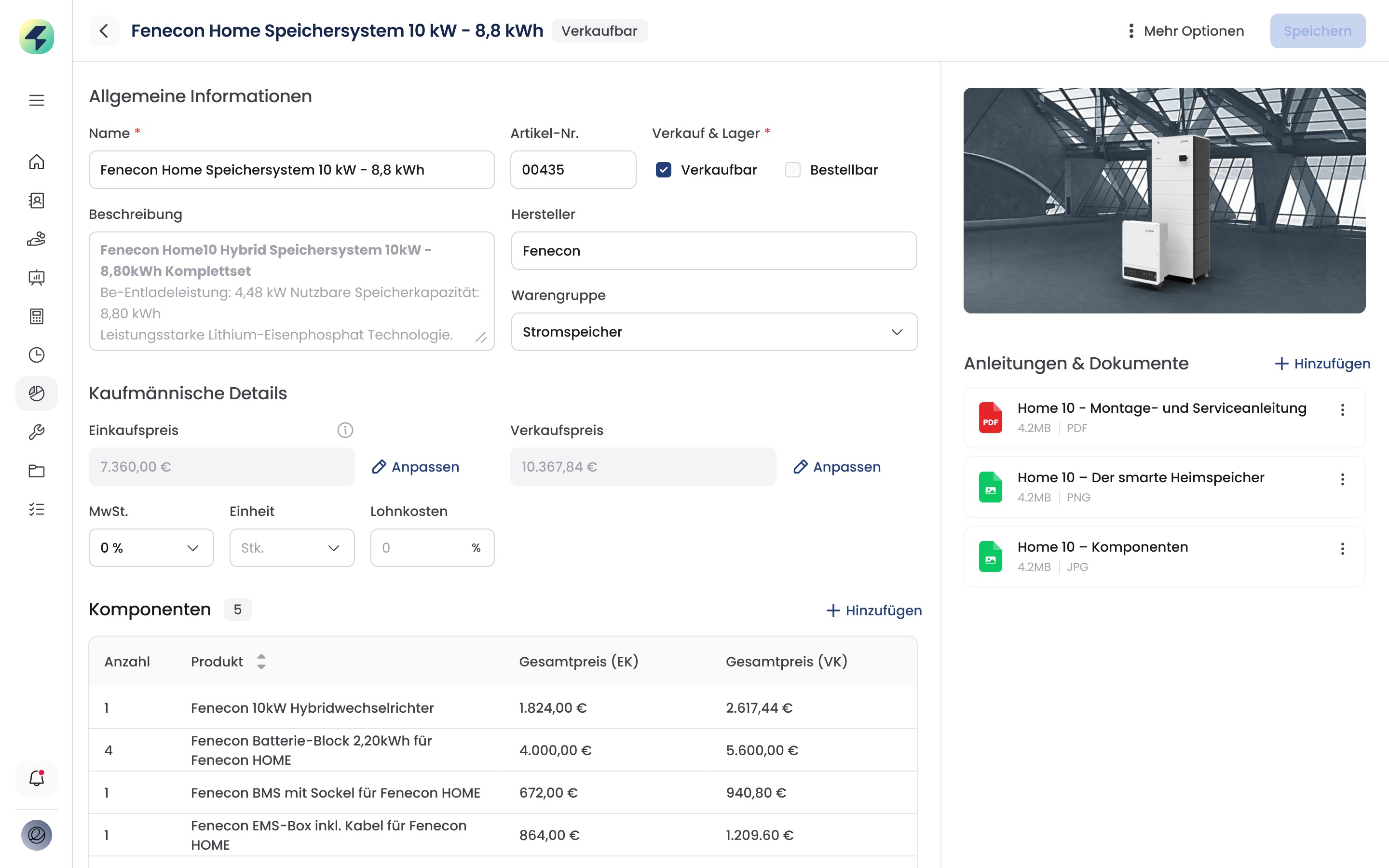The width and height of the screenshot is (1389, 868).
Task: Click the Artikel-Nr. input field
Action: click(573, 170)
